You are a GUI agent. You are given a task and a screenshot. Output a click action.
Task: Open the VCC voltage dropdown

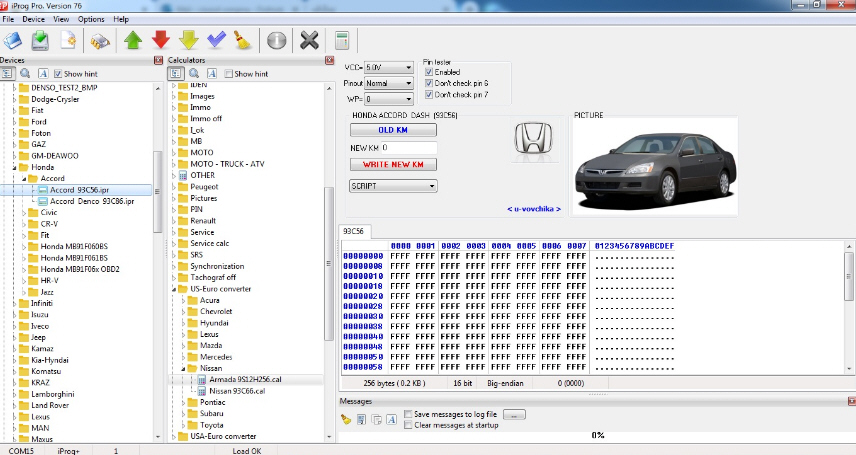click(x=389, y=68)
